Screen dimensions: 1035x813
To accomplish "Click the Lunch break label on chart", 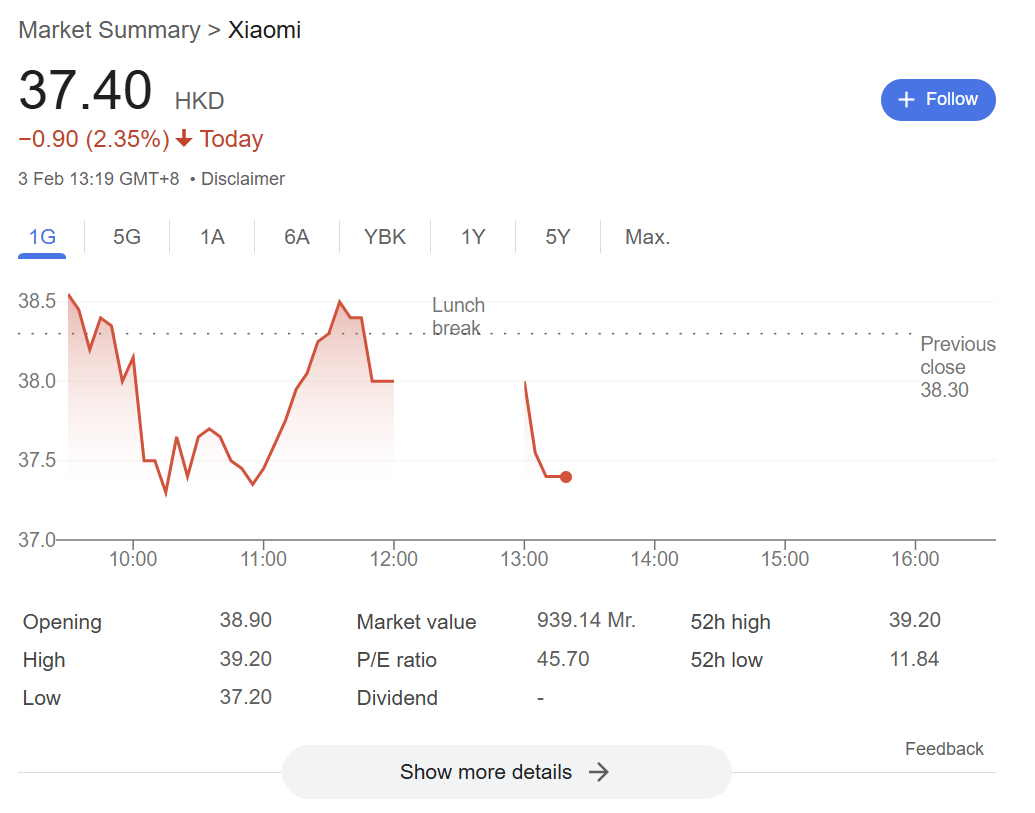I will 458,317.
